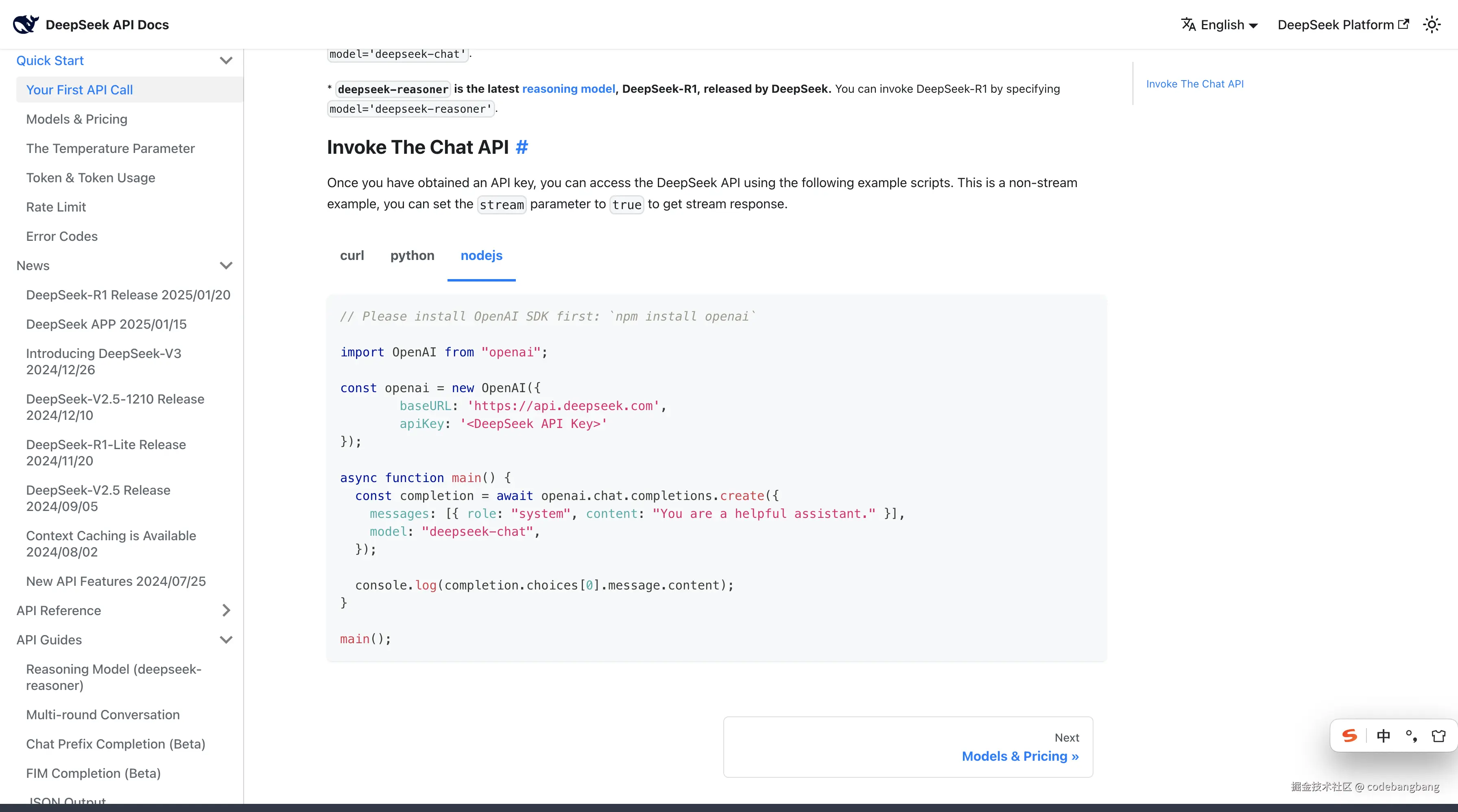Follow the reasoning model hyperlink
Image resolution: width=1458 pixels, height=812 pixels.
(x=568, y=89)
